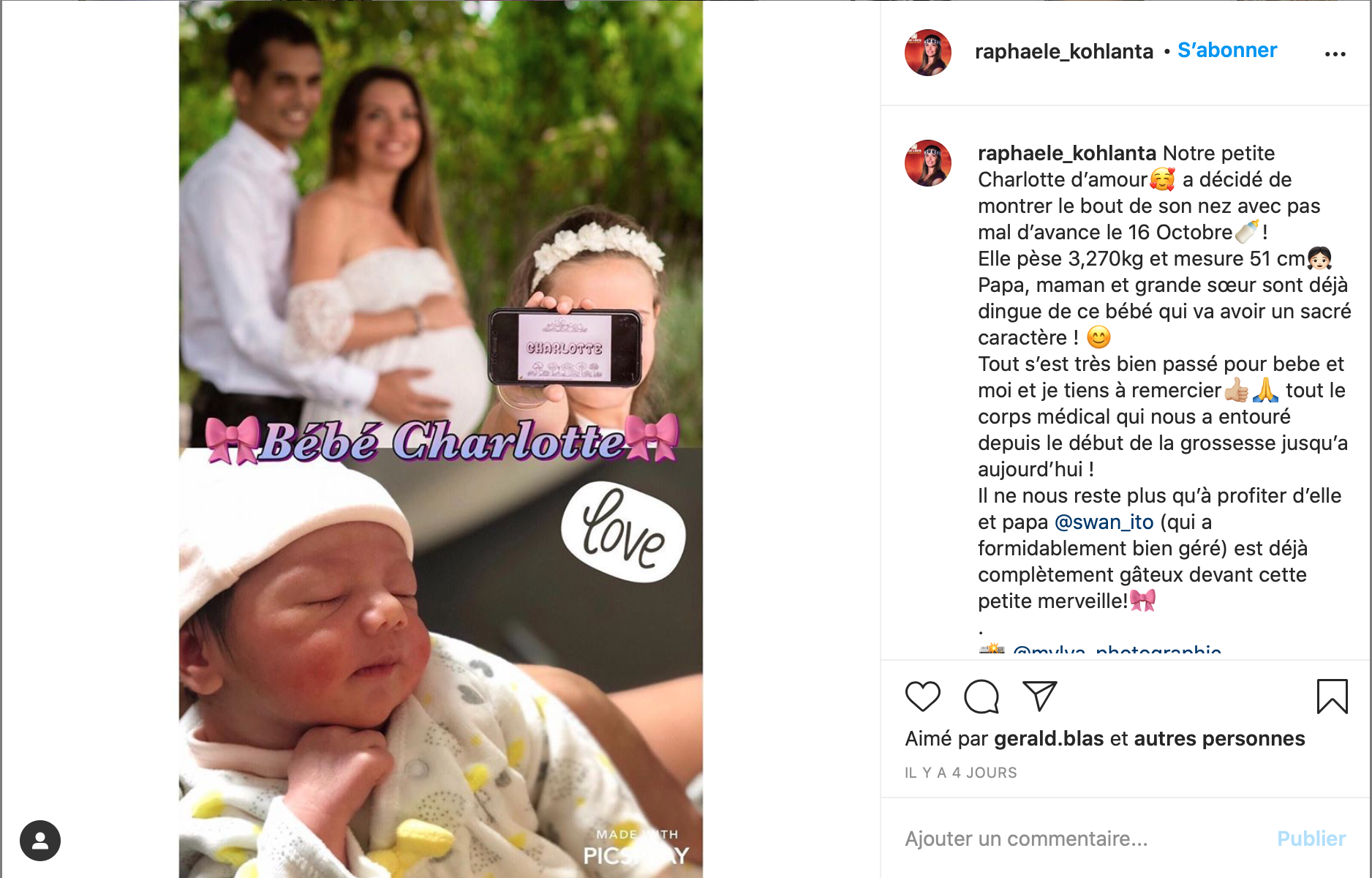This screenshot has width=1372, height=878.
Task: Share the post with paper plane icon
Action: point(1039,696)
